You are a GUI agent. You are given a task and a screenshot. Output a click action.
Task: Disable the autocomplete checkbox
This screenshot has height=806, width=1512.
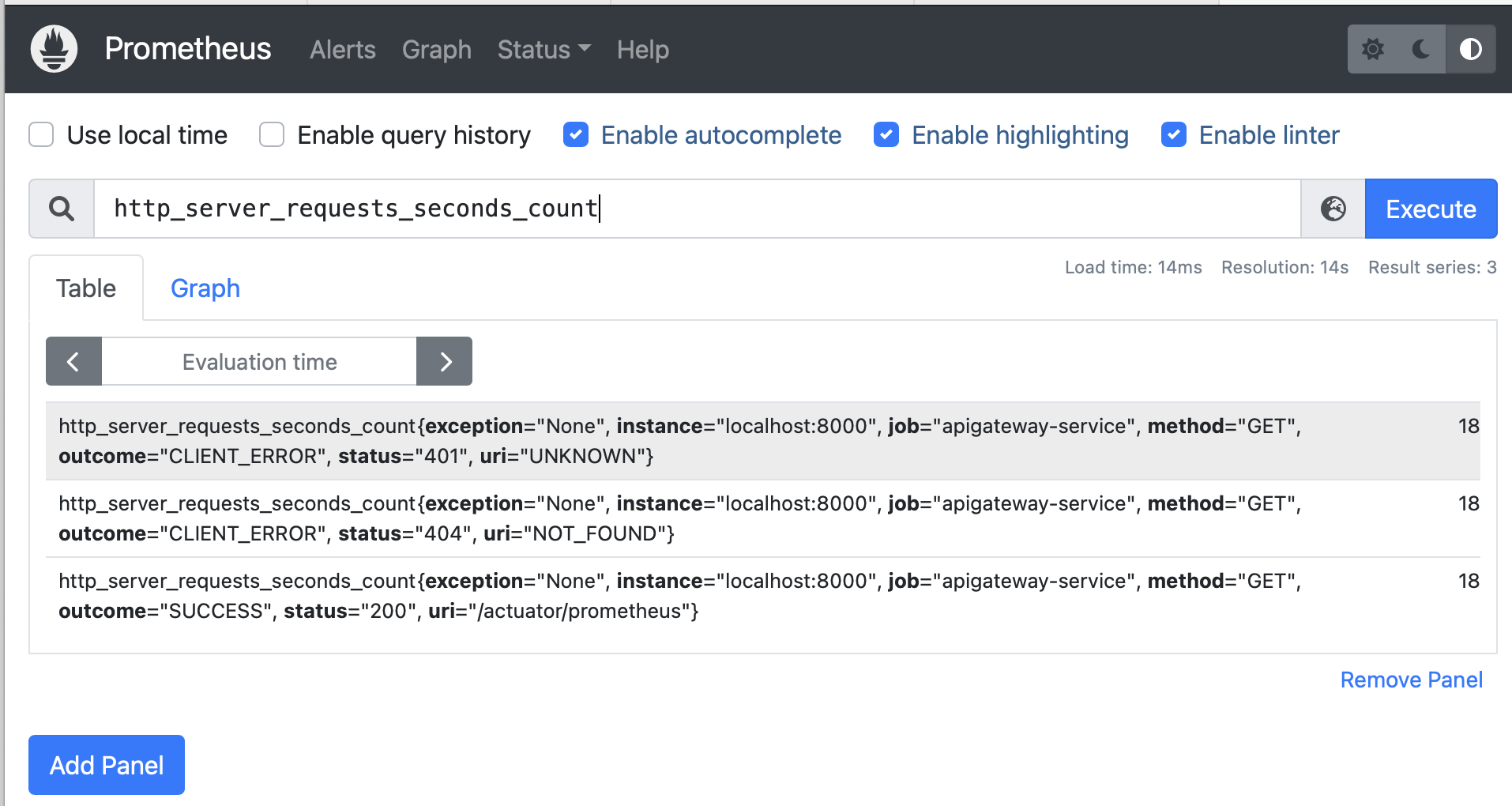[x=576, y=135]
